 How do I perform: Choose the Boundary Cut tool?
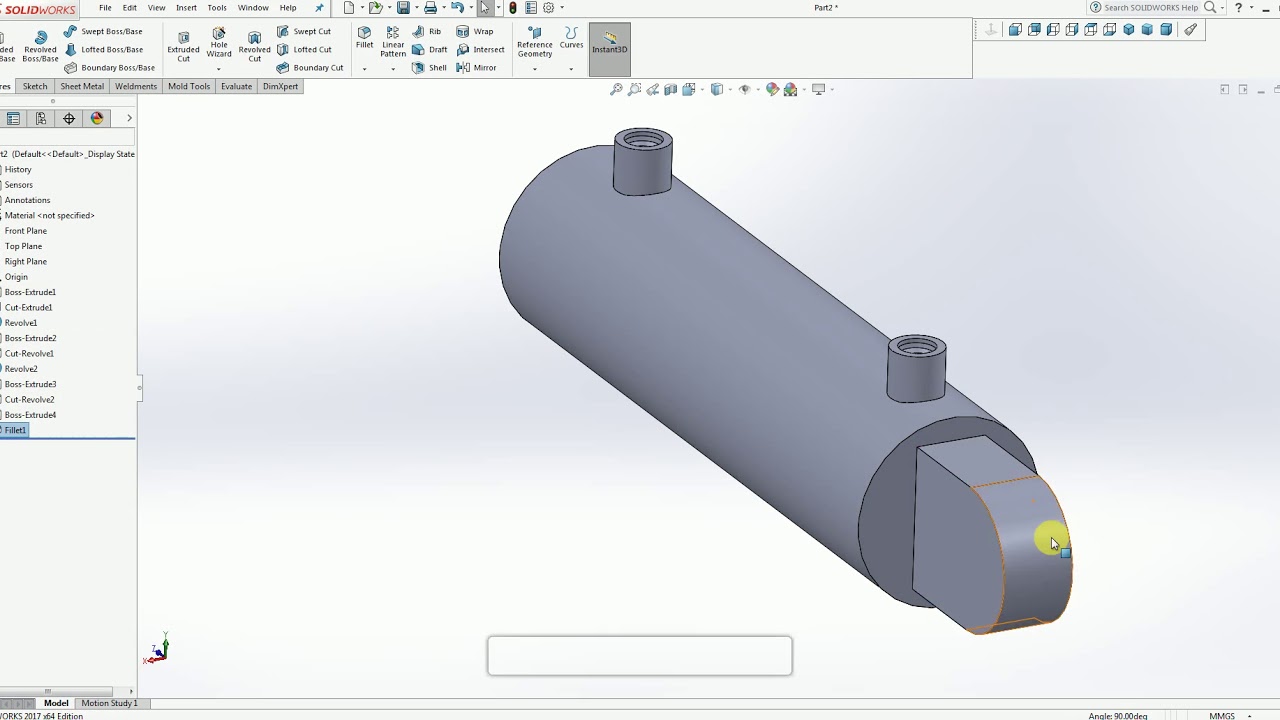(x=310, y=67)
